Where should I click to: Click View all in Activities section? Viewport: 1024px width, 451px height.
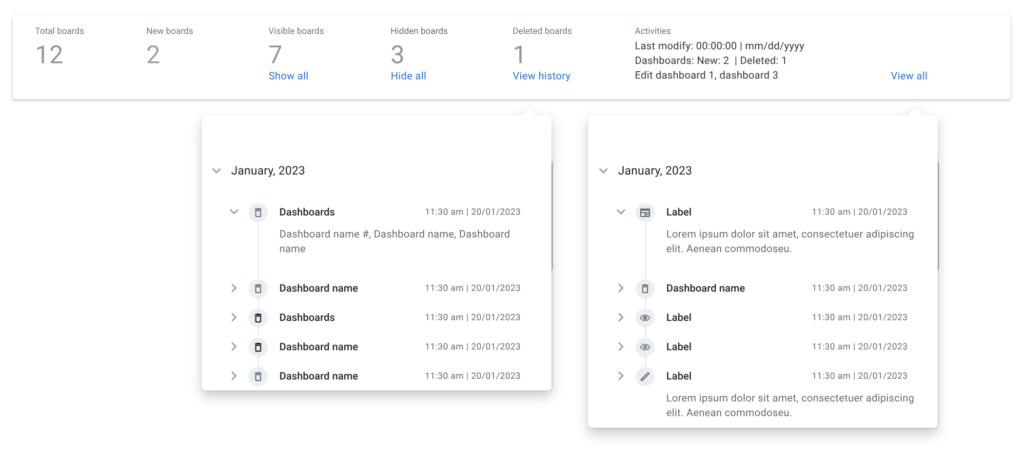[x=909, y=76]
